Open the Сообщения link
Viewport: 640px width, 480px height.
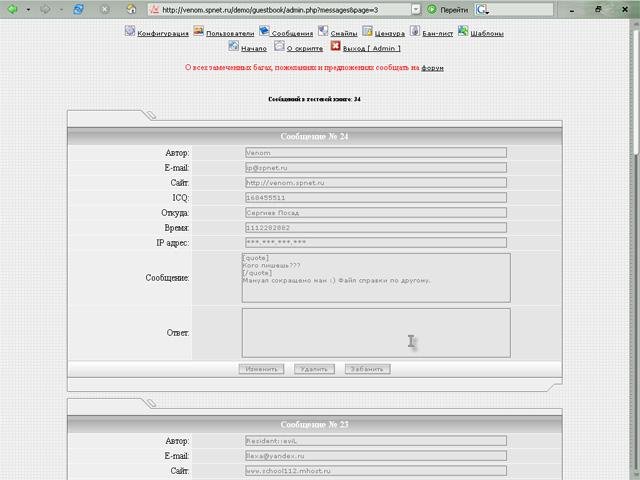[x=292, y=33]
